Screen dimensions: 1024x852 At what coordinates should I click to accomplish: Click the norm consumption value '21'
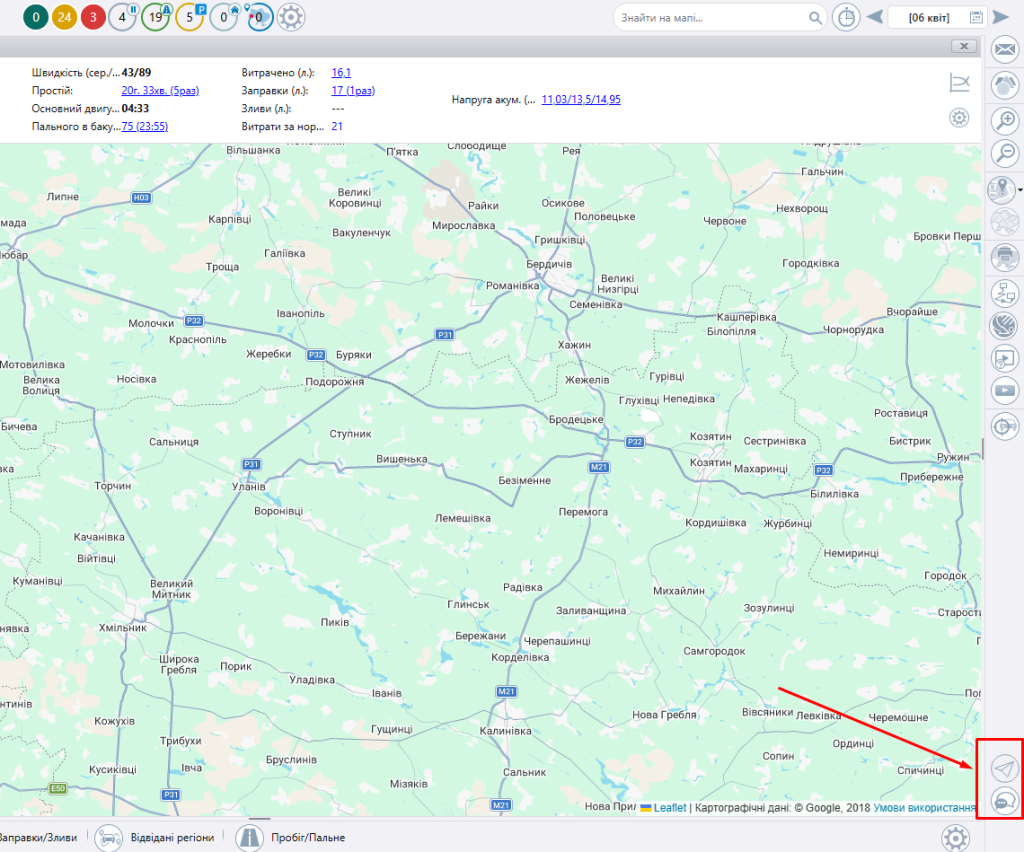coord(337,127)
